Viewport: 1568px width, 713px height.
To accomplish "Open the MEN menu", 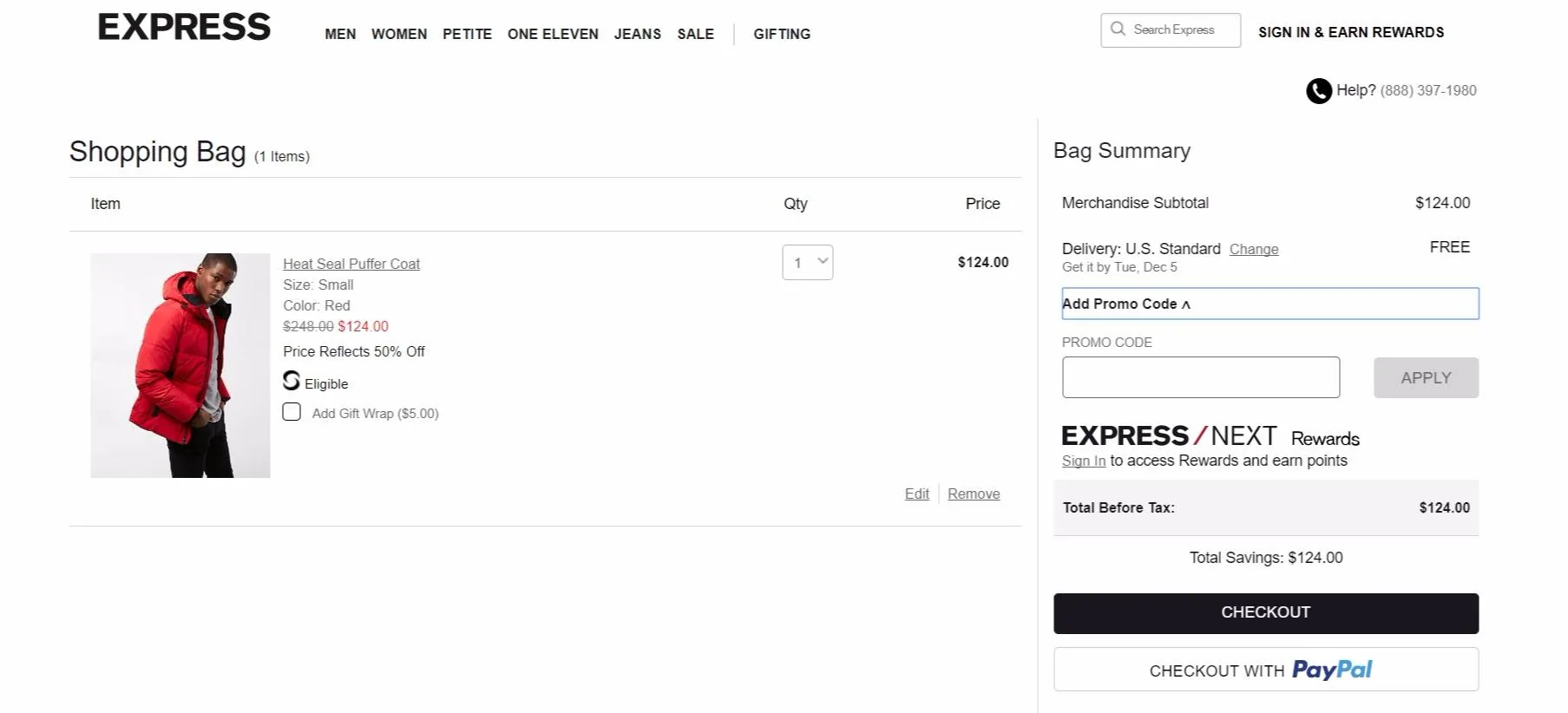I will tap(340, 34).
